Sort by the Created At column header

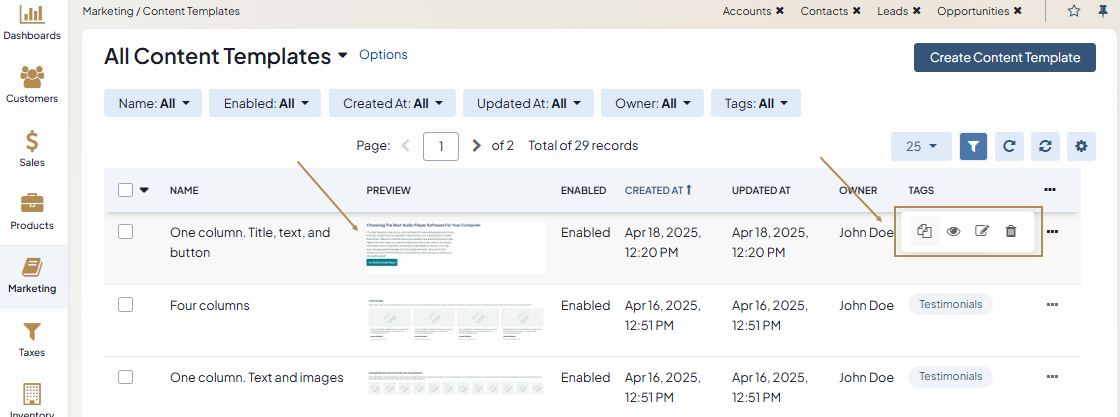point(657,190)
